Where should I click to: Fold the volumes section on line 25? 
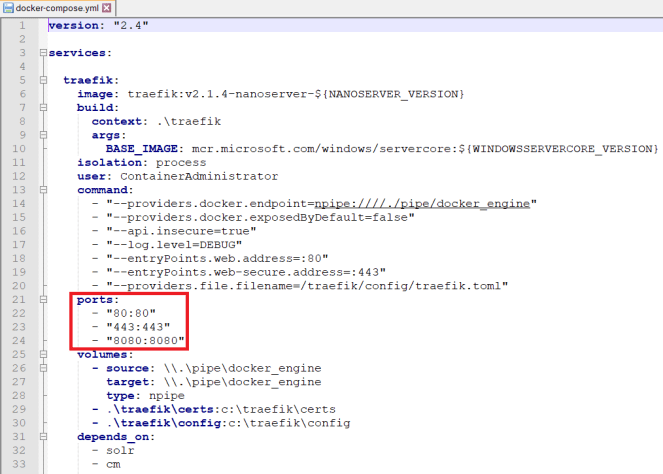pos(42,354)
